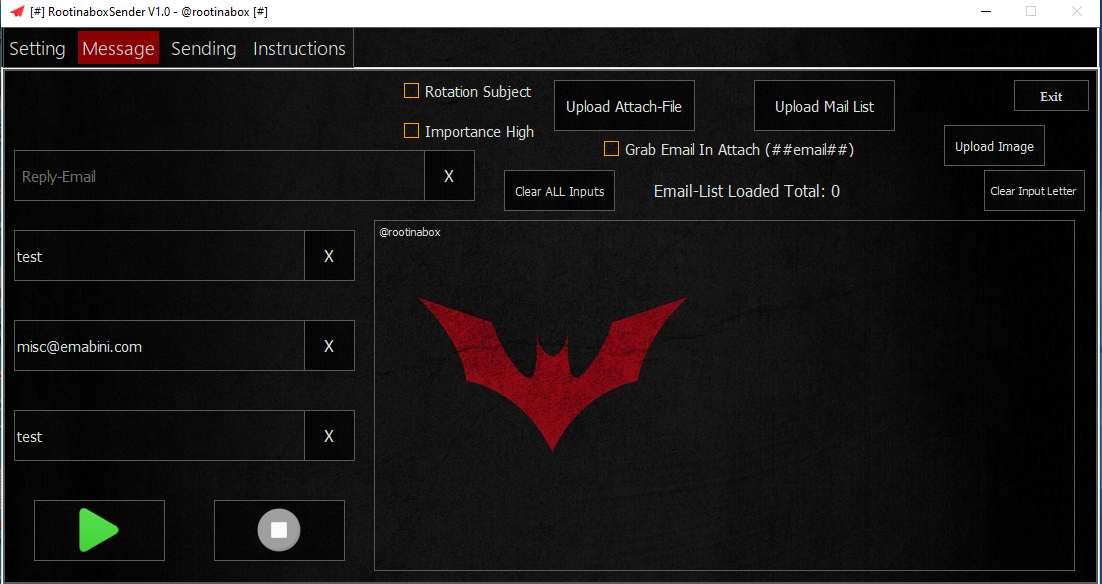Focus the Reply-Email input field
Image resolution: width=1102 pixels, height=584 pixels.
(220, 176)
